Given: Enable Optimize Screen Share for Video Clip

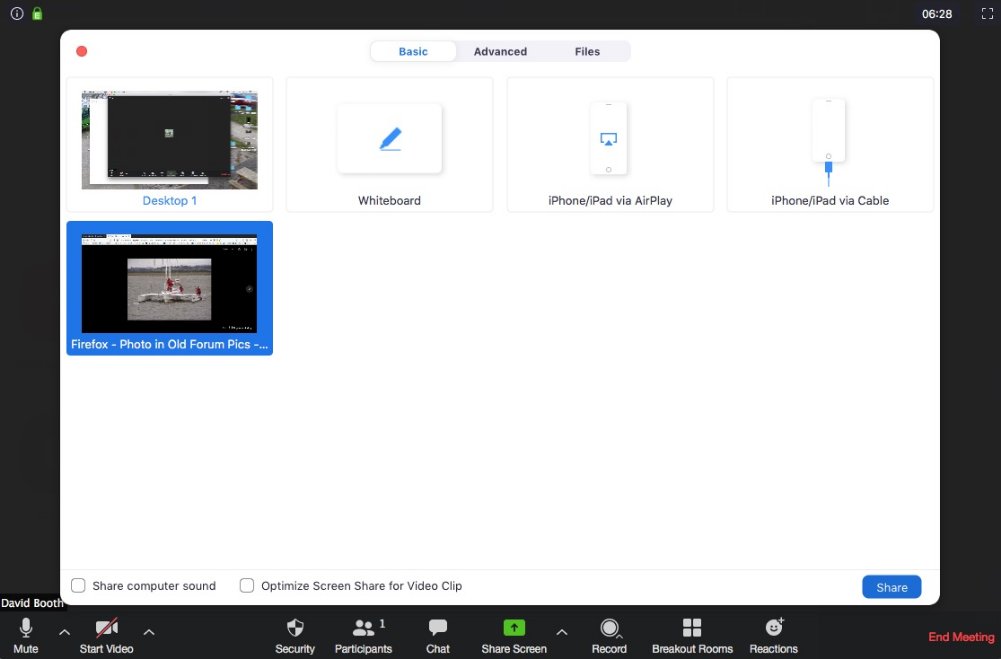Looking at the screenshot, I should tap(246, 586).
